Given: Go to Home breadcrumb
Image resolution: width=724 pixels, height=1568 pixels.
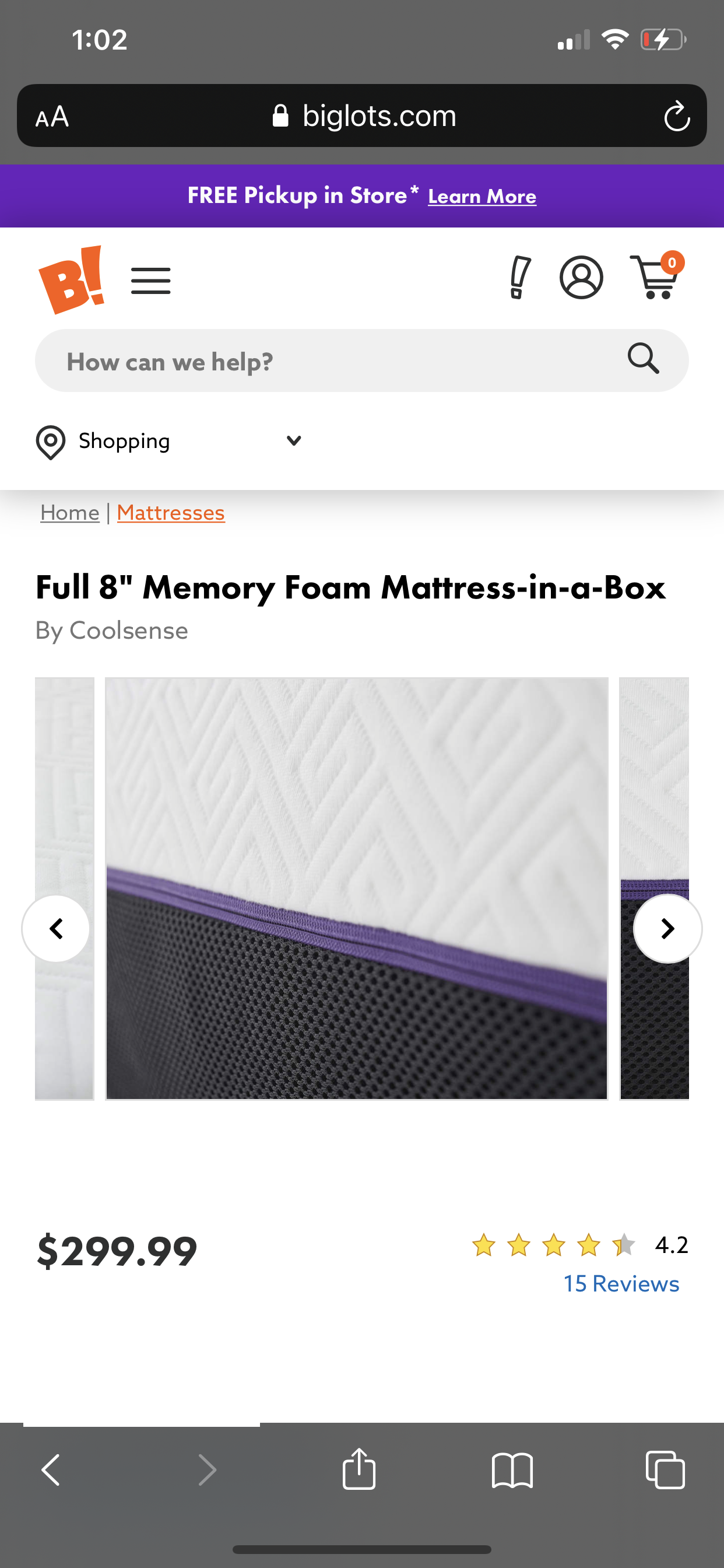Looking at the screenshot, I should coord(70,513).
